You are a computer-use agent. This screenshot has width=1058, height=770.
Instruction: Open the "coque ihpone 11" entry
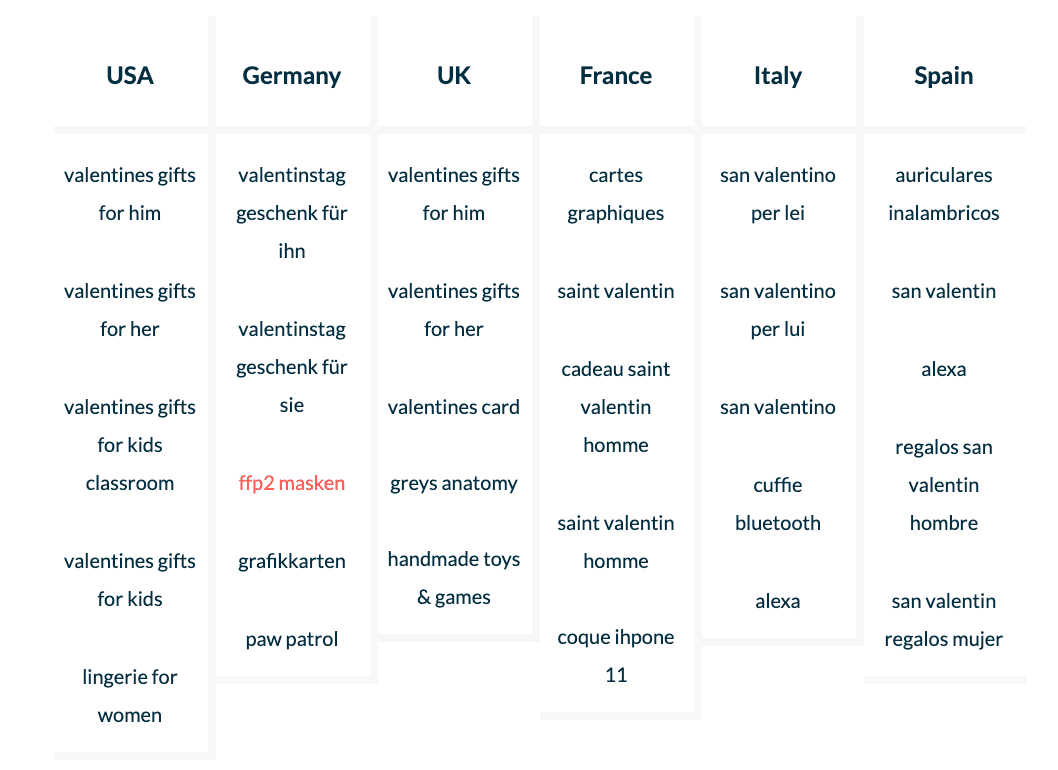[616, 656]
